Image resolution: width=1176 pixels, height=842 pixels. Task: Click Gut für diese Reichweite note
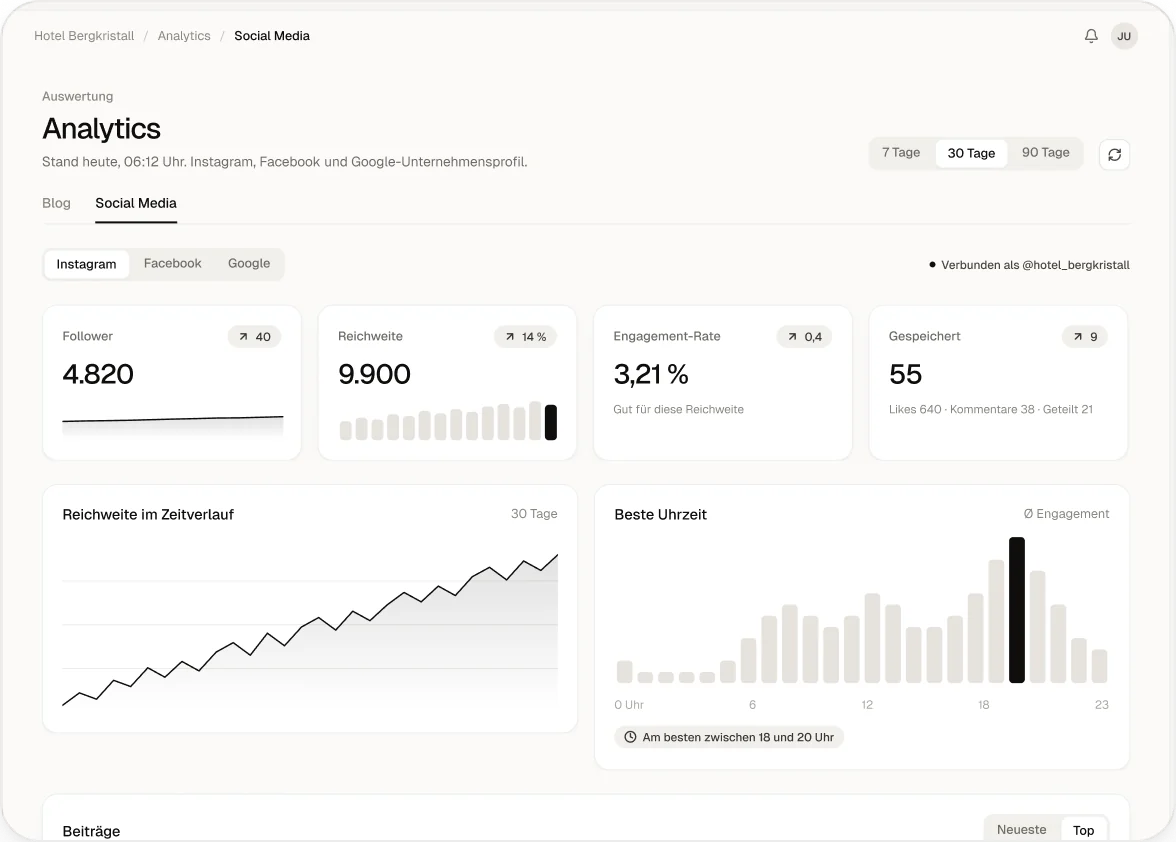tap(679, 409)
